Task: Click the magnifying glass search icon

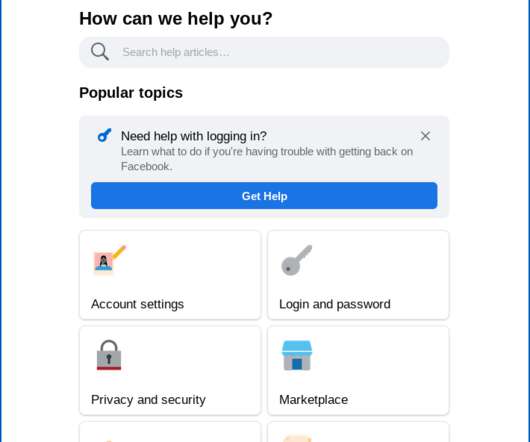Action: (100, 52)
